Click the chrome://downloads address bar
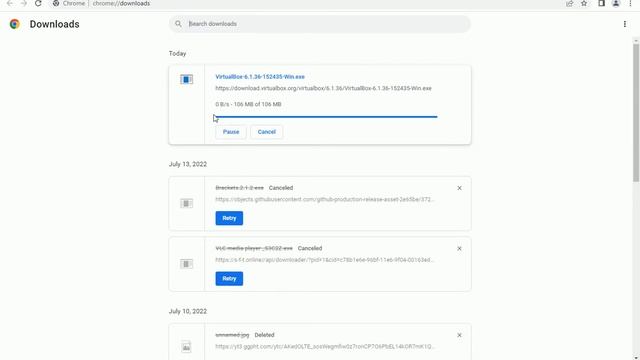Screen dimensions: 640x360 [x=121, y=3]
